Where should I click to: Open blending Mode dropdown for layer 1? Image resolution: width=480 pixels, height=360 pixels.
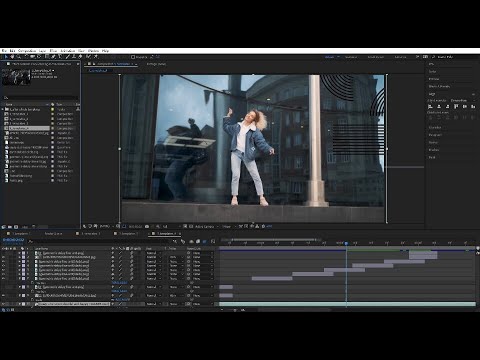[154, 253]
